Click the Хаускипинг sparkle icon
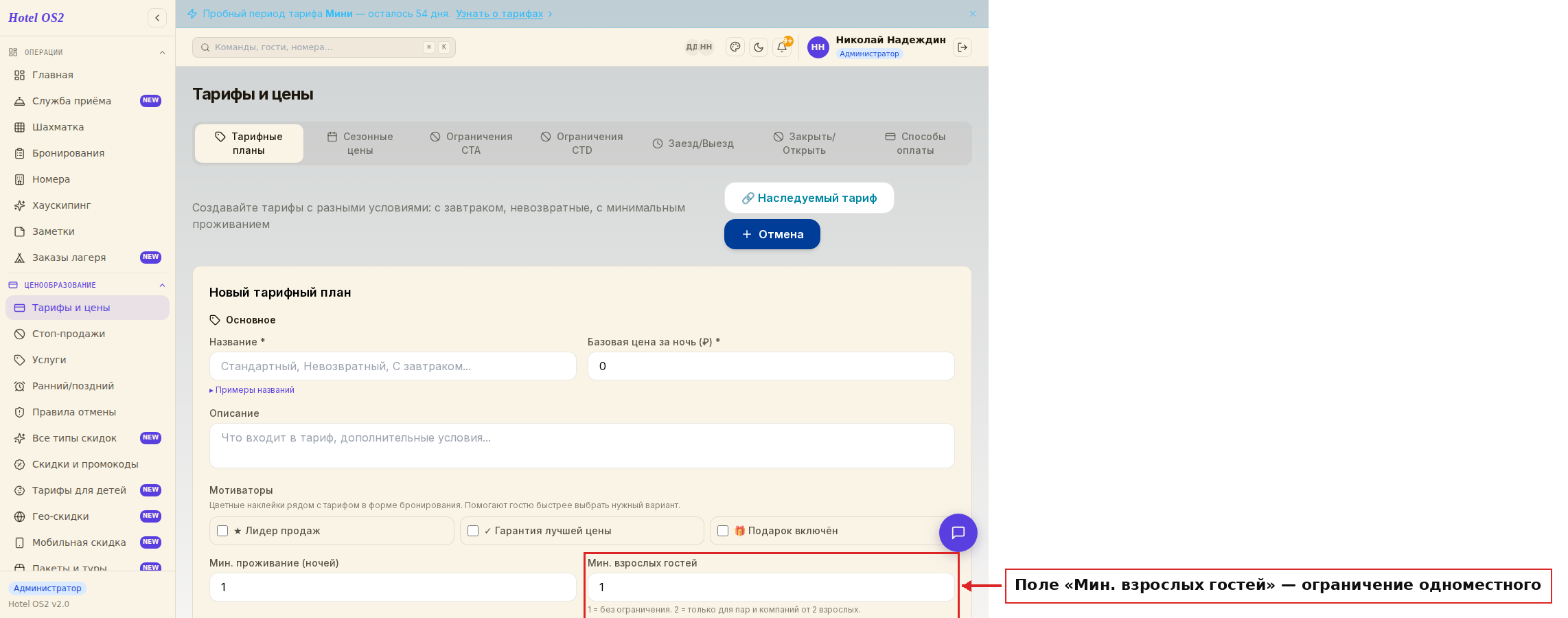The height and width of the screenshot is (618, 1568). coord(20,205)
